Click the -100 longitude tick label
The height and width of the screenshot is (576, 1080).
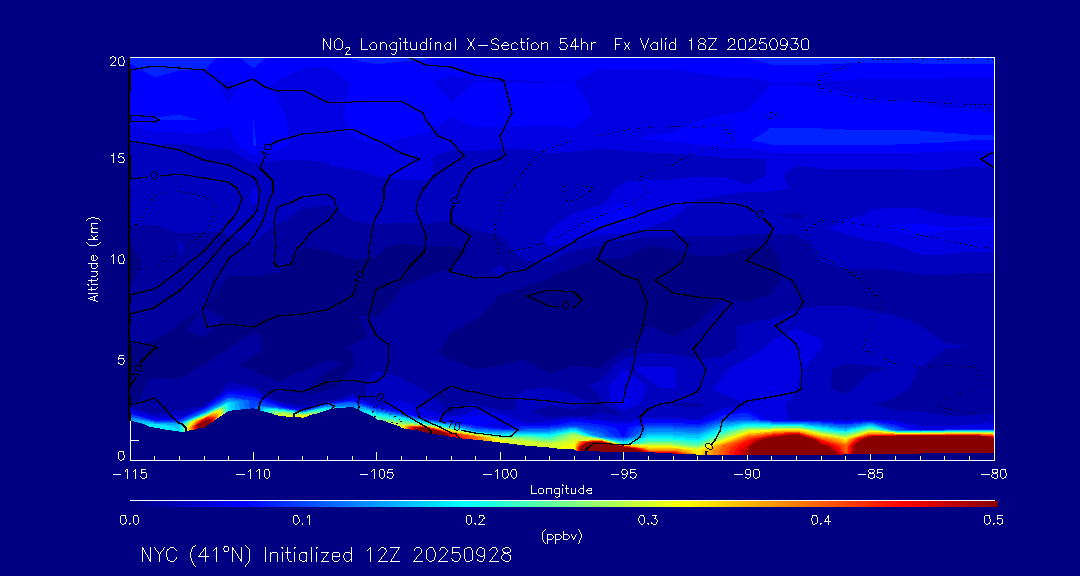coord(500,473)
